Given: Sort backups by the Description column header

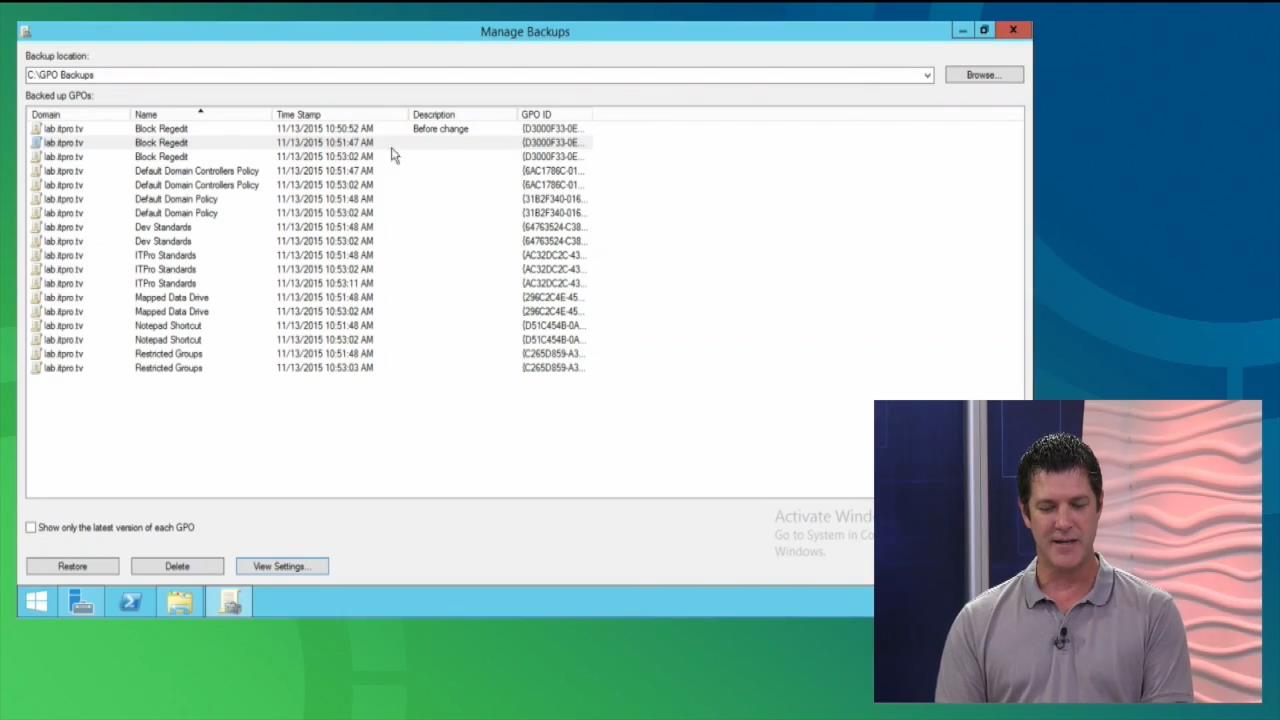Looking at the screenshot, I should (x=463, y=115).
